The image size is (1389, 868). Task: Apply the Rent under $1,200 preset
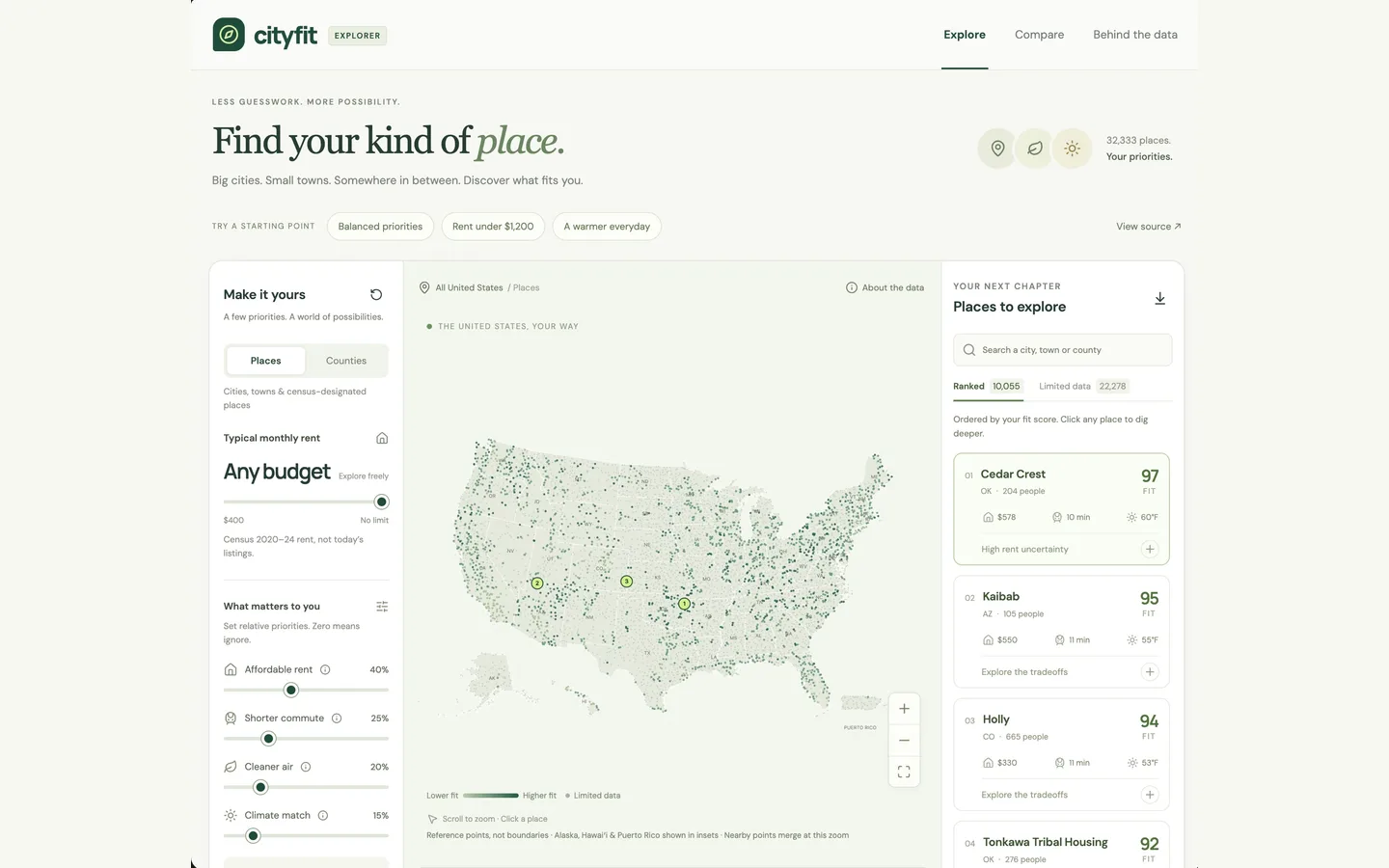pos(493,227)
